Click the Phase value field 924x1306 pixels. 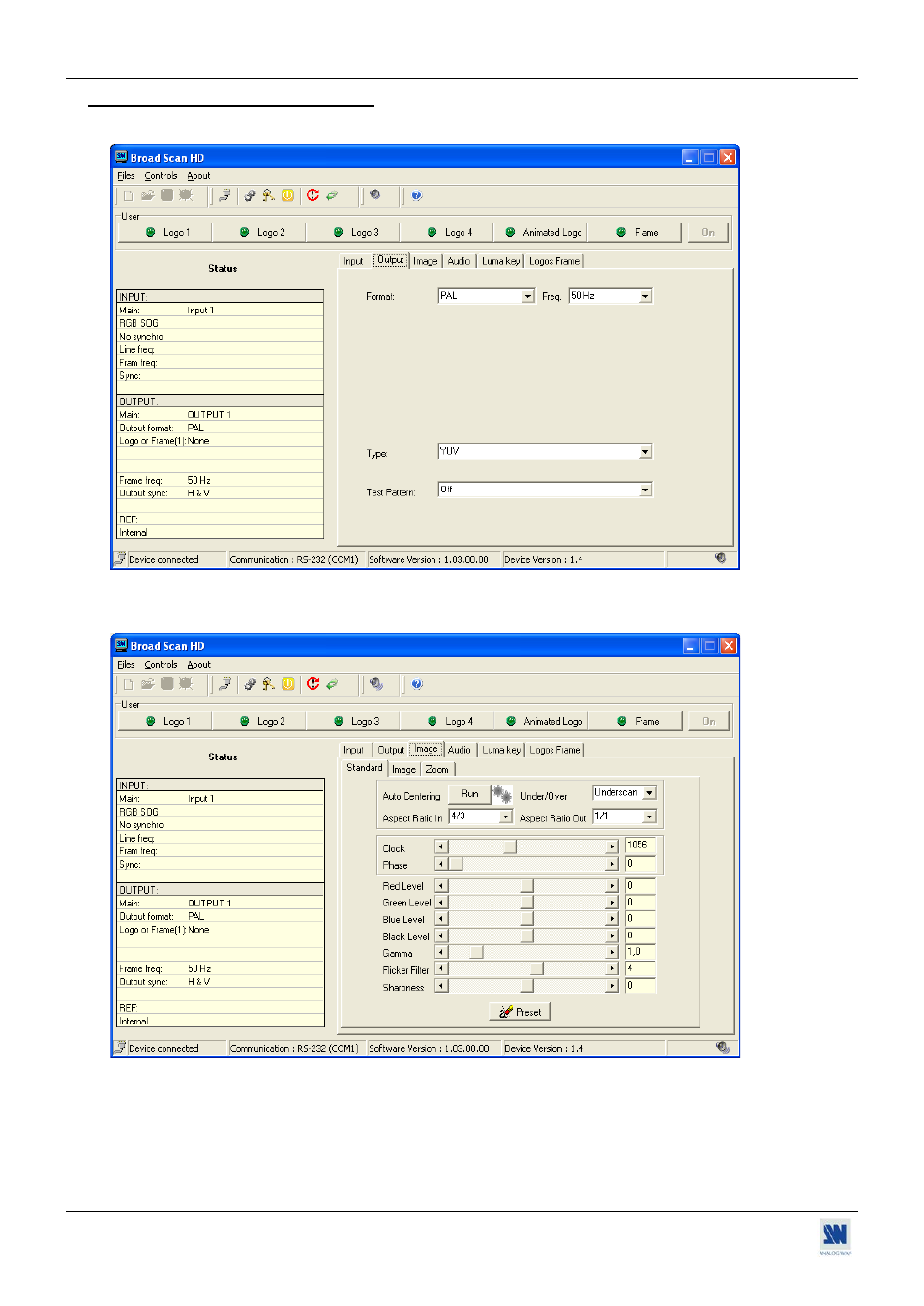(641, 864)
